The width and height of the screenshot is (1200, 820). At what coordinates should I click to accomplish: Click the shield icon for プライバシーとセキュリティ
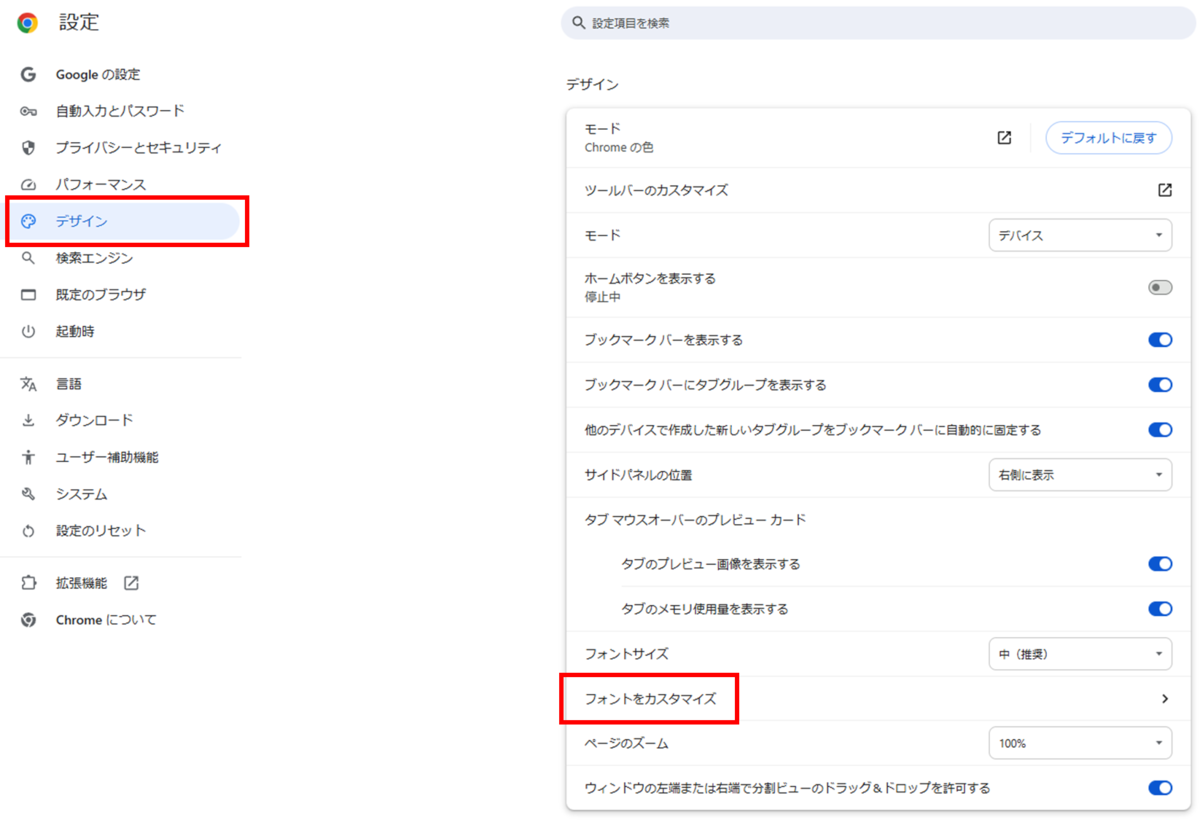[28, 148]
